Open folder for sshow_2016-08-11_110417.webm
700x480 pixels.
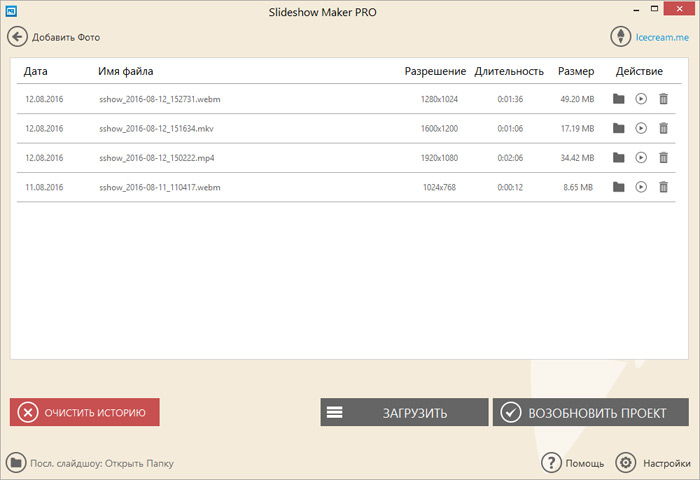click(x=619, y=186)
